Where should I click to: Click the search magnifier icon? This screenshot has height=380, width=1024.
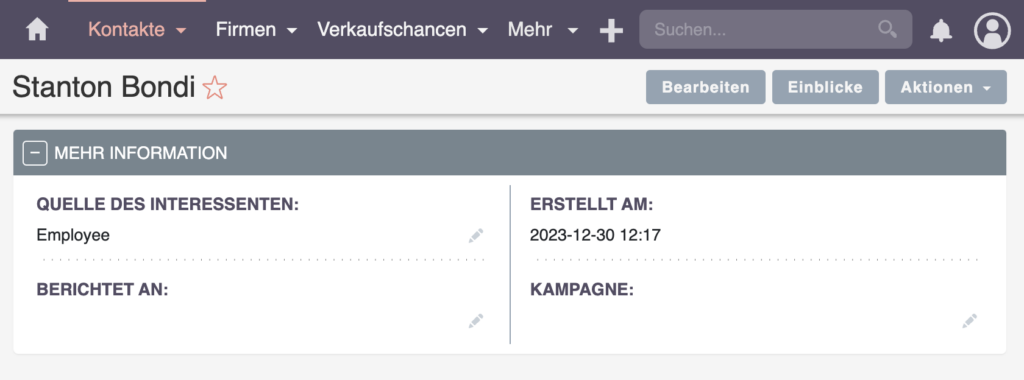(887, 29)
